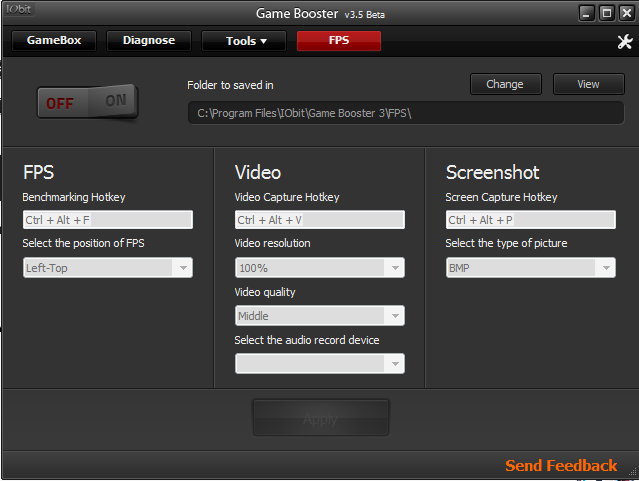This screenshot has width=639, height=481.
Task: Open the settings wrench icon
Action: click(x=624, y=41)
